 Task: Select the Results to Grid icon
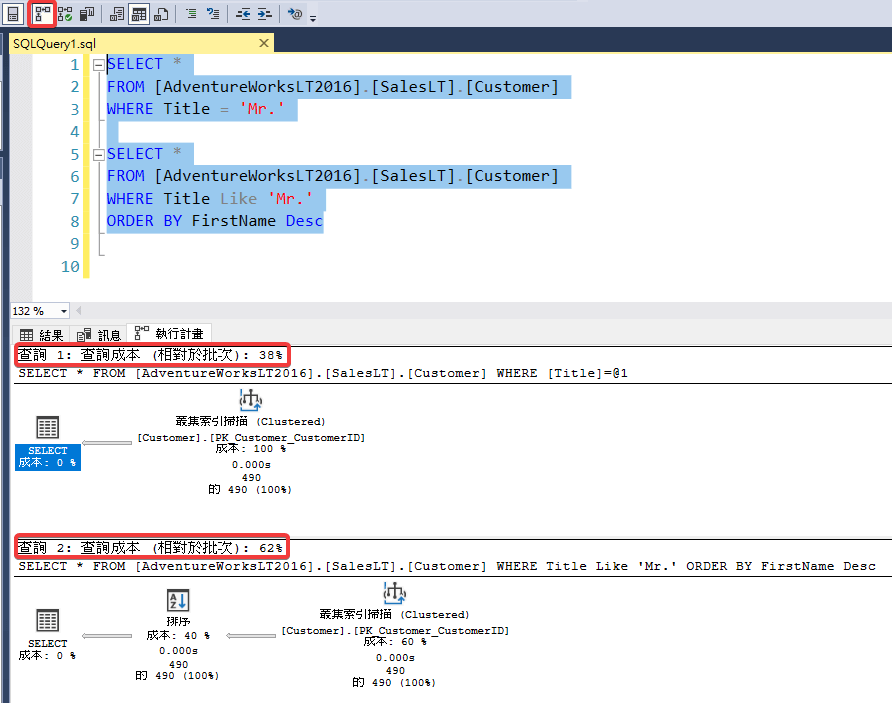139,14
